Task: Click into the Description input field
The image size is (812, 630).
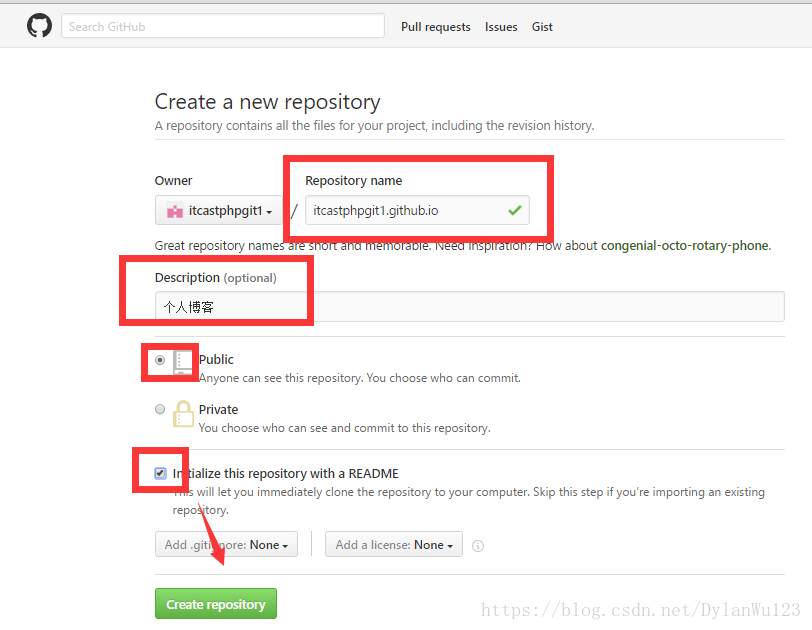Action: point(470,306)
